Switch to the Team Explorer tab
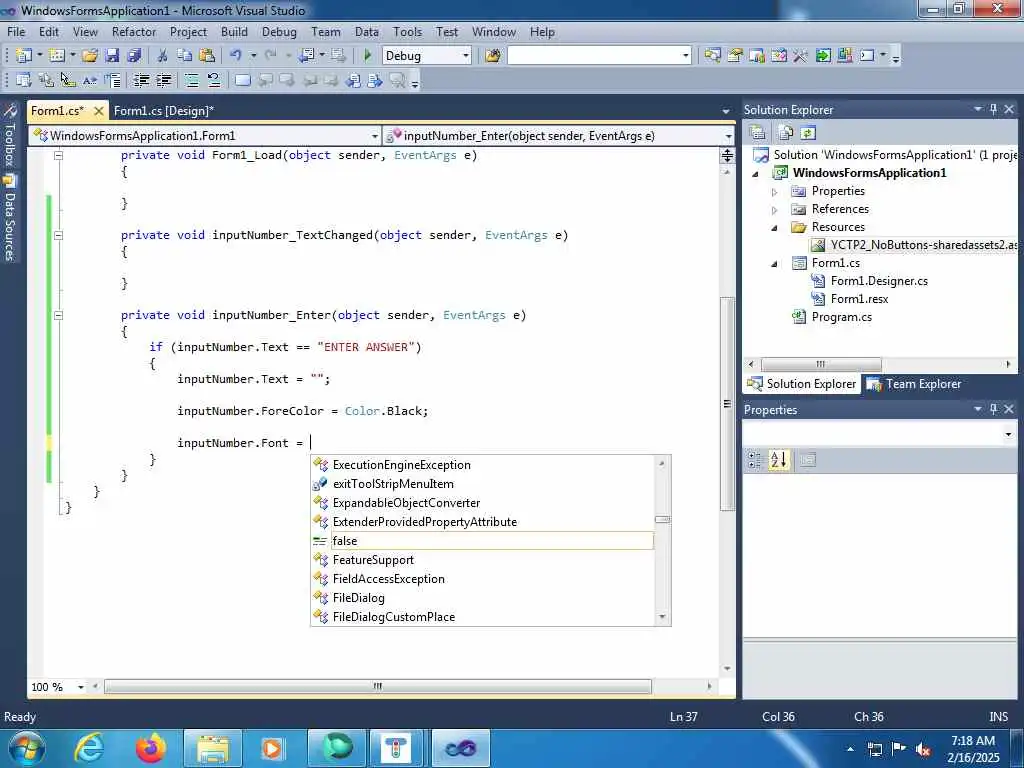This screenshot has width=1024, height=768. tap(914, 384)
